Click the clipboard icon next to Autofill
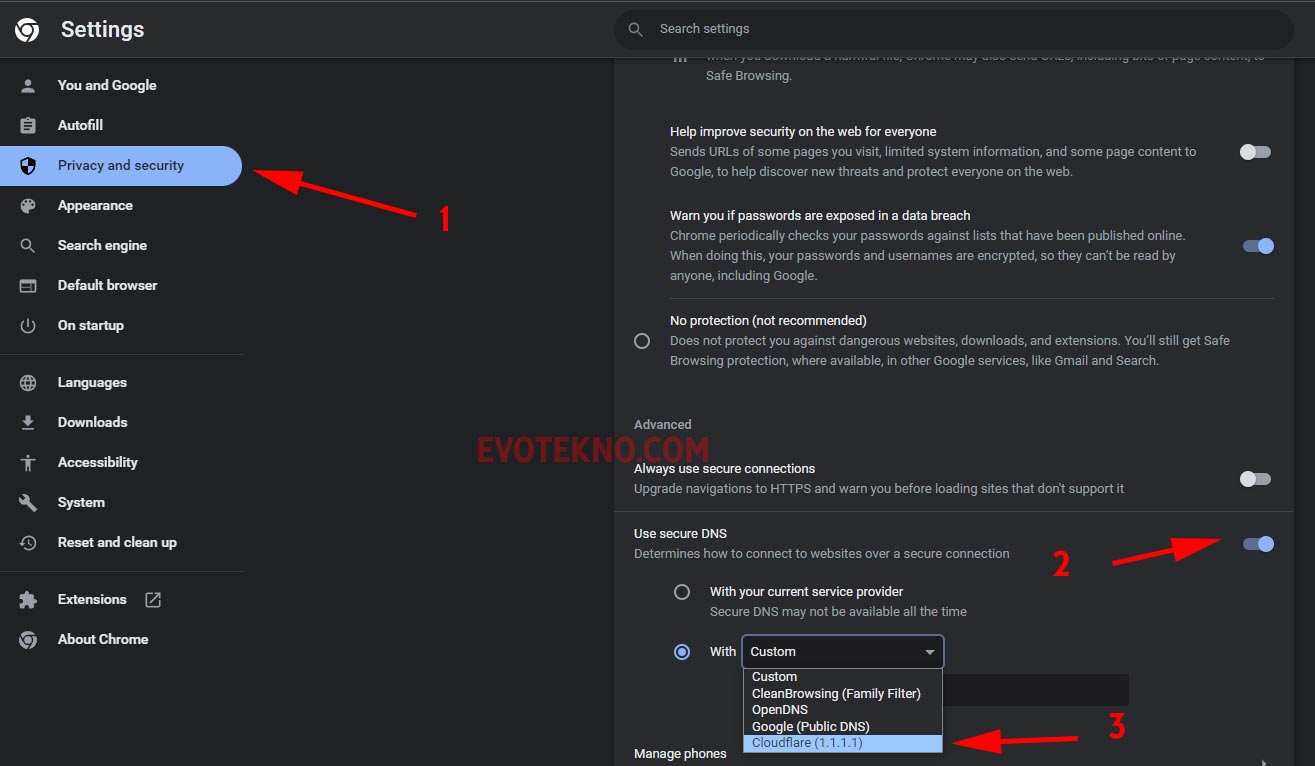 click(x=28, y=125)
